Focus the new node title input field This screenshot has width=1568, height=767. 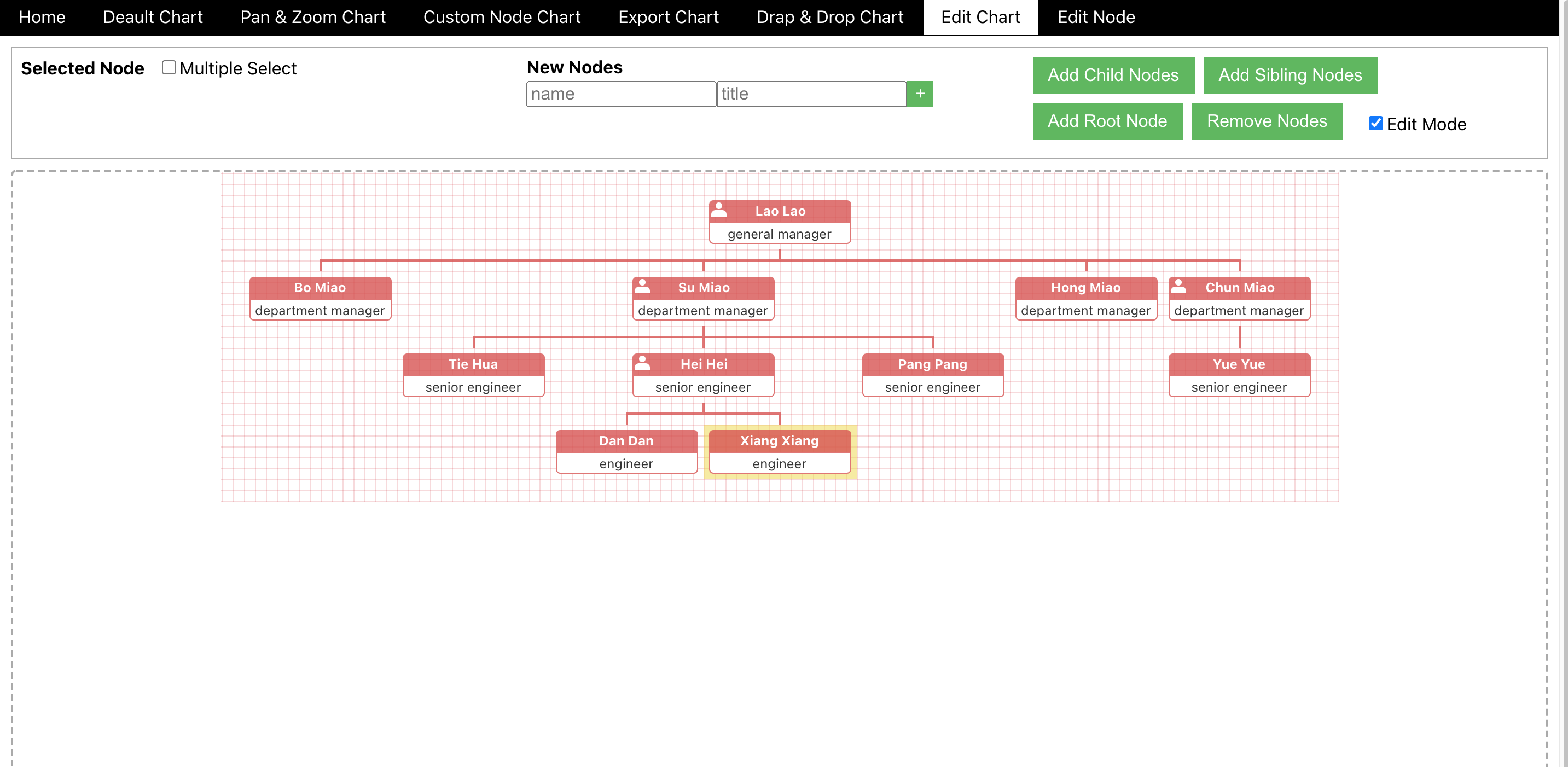(811, 94)
